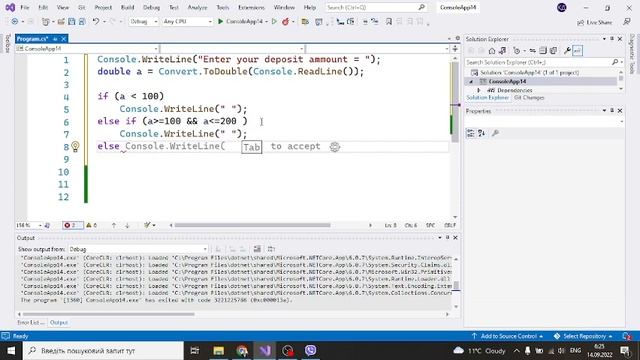Click Categorized icon in Properties panel
This screenshot has width=640, height=360.
click(x=471, y=133)
